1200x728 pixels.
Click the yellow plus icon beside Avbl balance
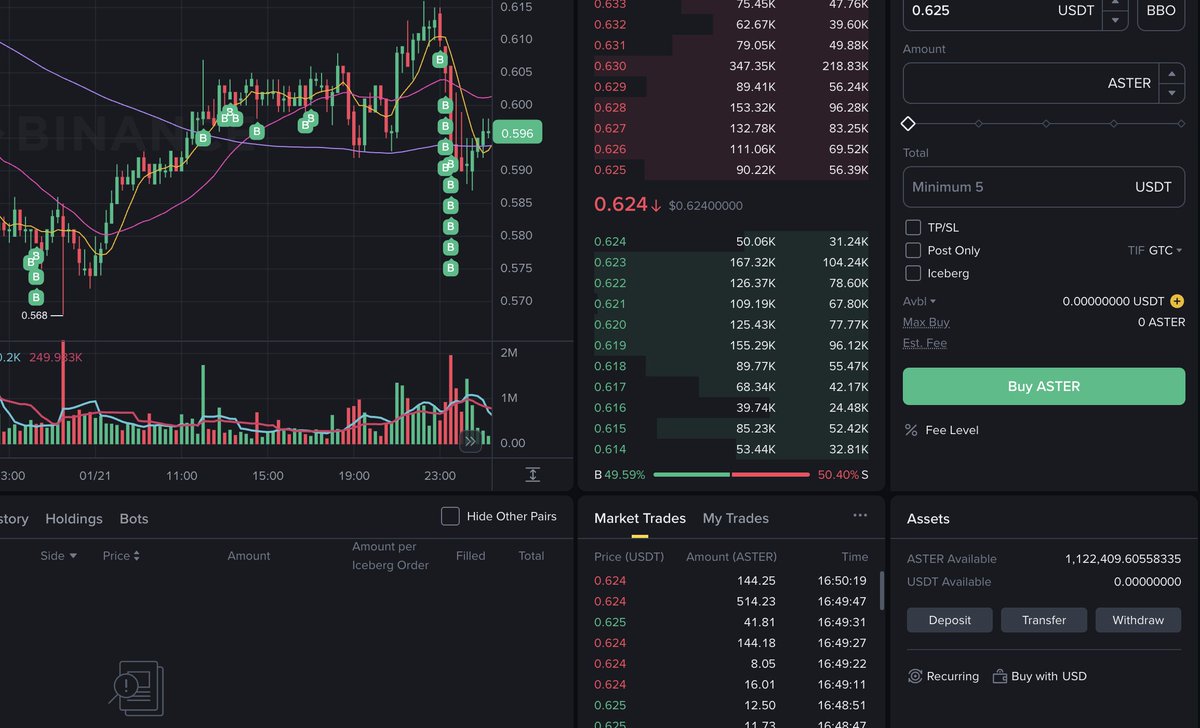tap(1177, 301)
